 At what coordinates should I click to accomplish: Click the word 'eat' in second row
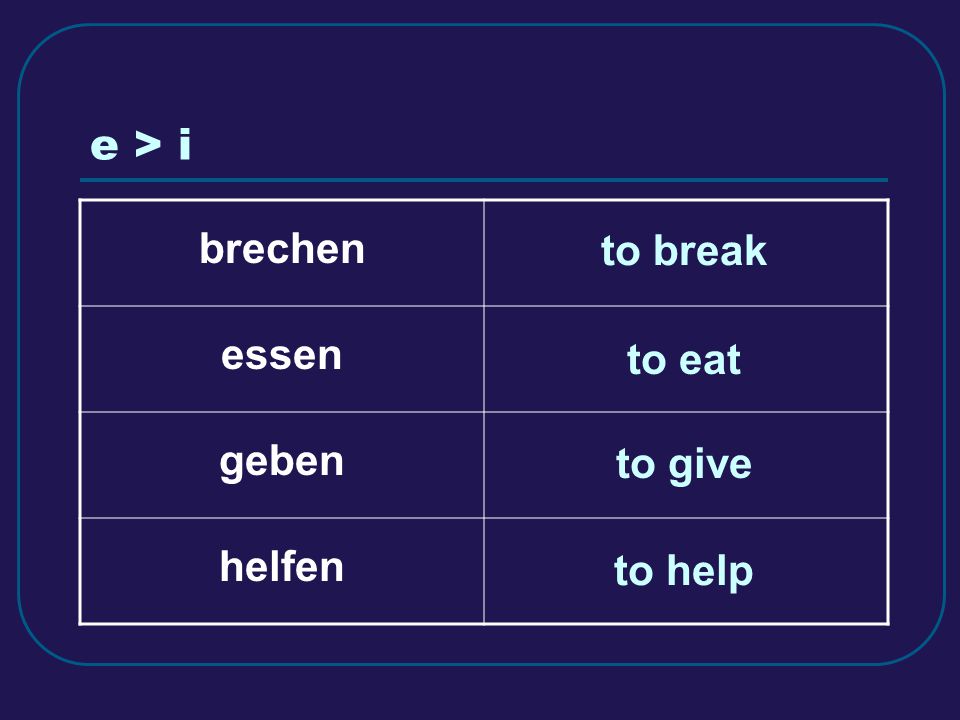click(x=710, y=360)
